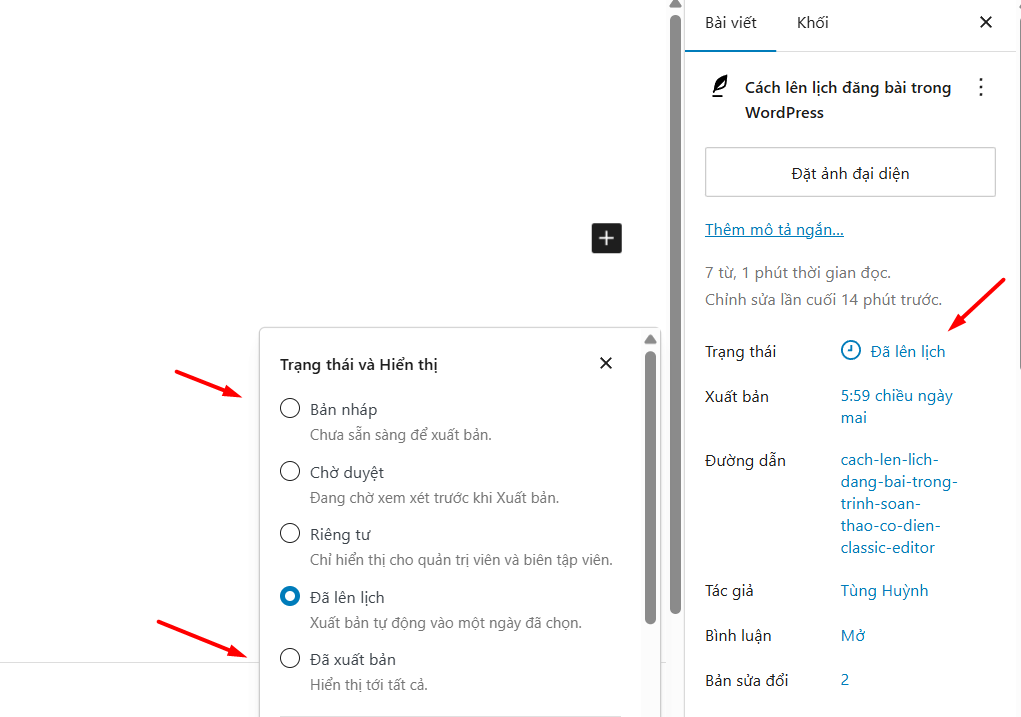Click the black add block plus icon

(x=606, y=238)
